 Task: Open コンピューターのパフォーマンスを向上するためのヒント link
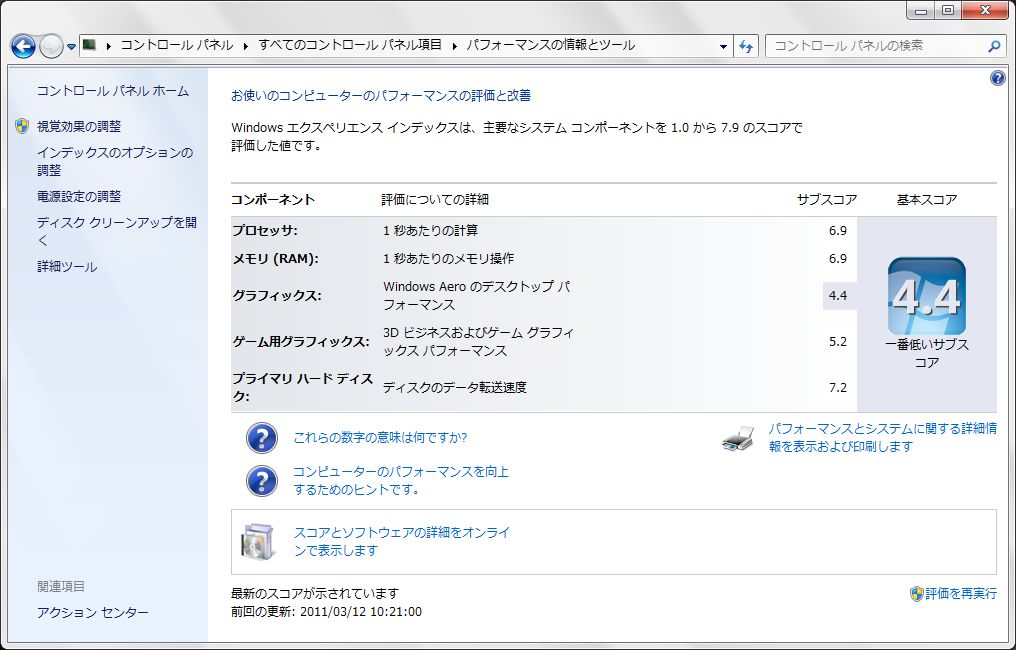(401, 480)
